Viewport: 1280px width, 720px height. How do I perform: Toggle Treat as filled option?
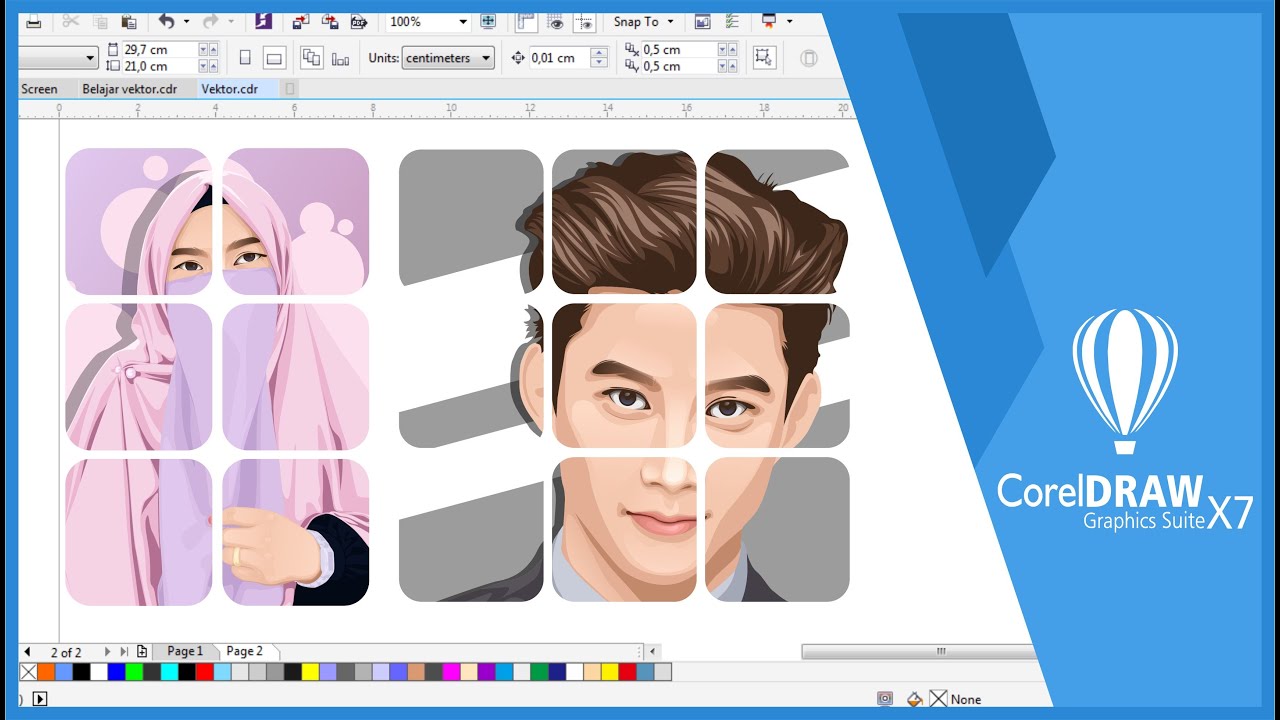click(765, 58)
